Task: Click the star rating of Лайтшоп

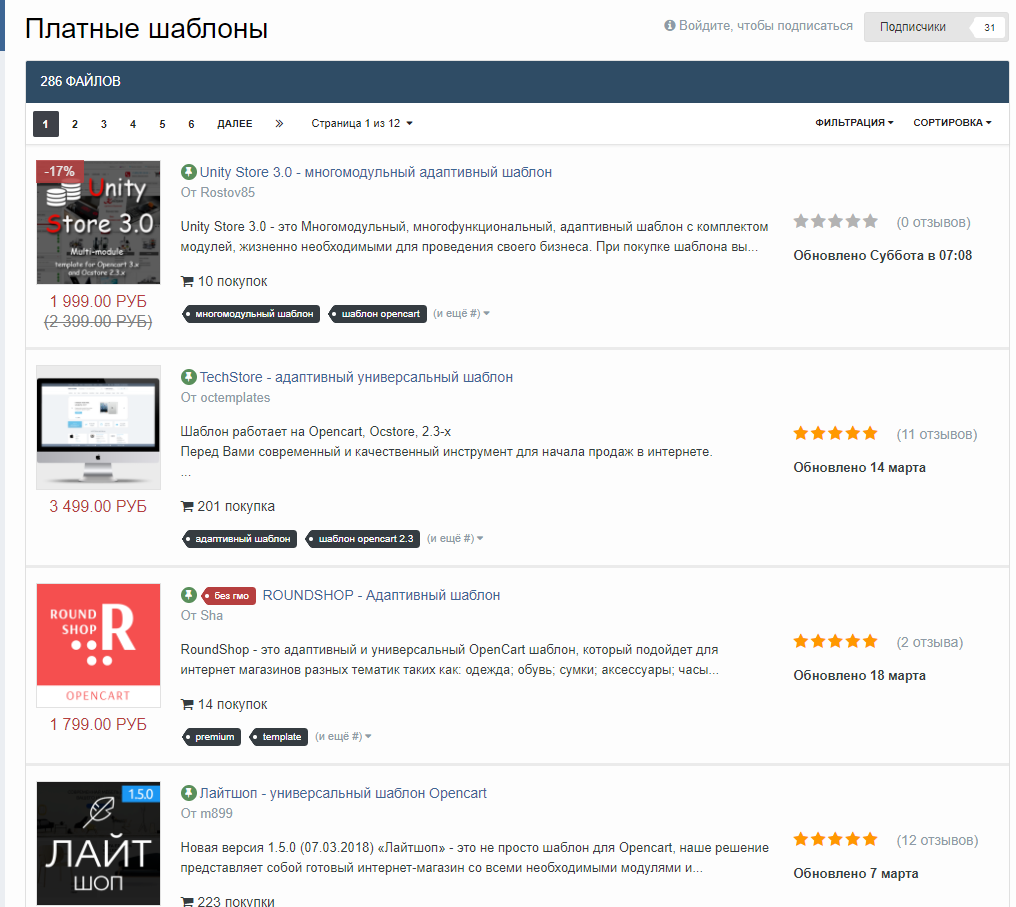Action: (835, 840)
